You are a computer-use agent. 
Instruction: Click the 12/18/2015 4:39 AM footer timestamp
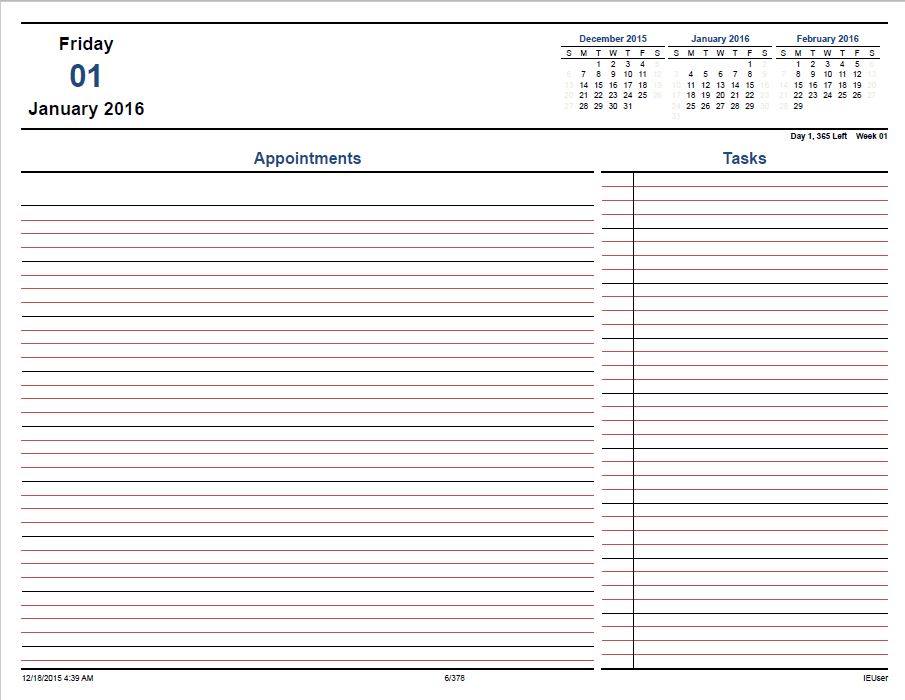tap(58, 678)
